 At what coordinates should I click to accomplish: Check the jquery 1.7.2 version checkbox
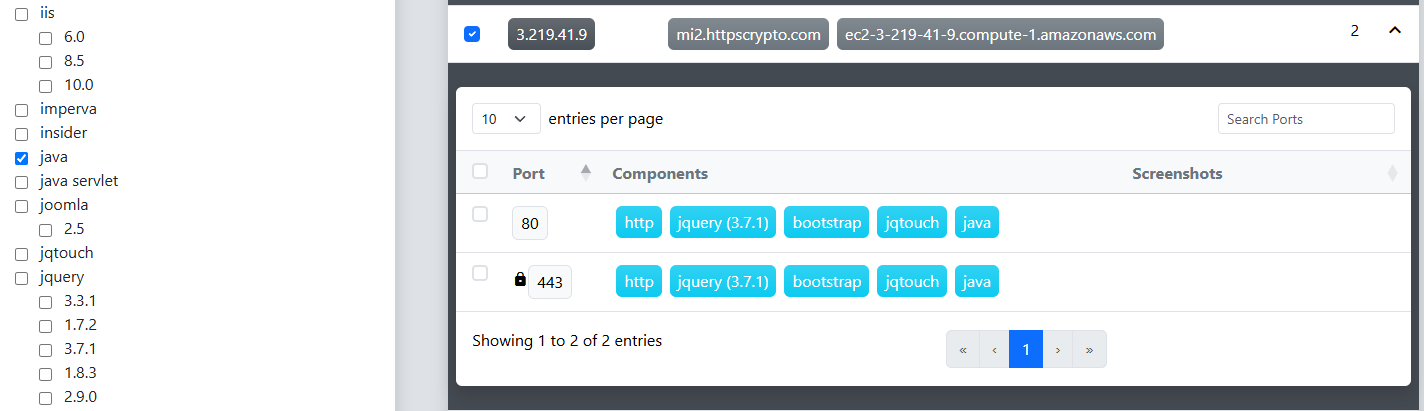pos(46,326)
